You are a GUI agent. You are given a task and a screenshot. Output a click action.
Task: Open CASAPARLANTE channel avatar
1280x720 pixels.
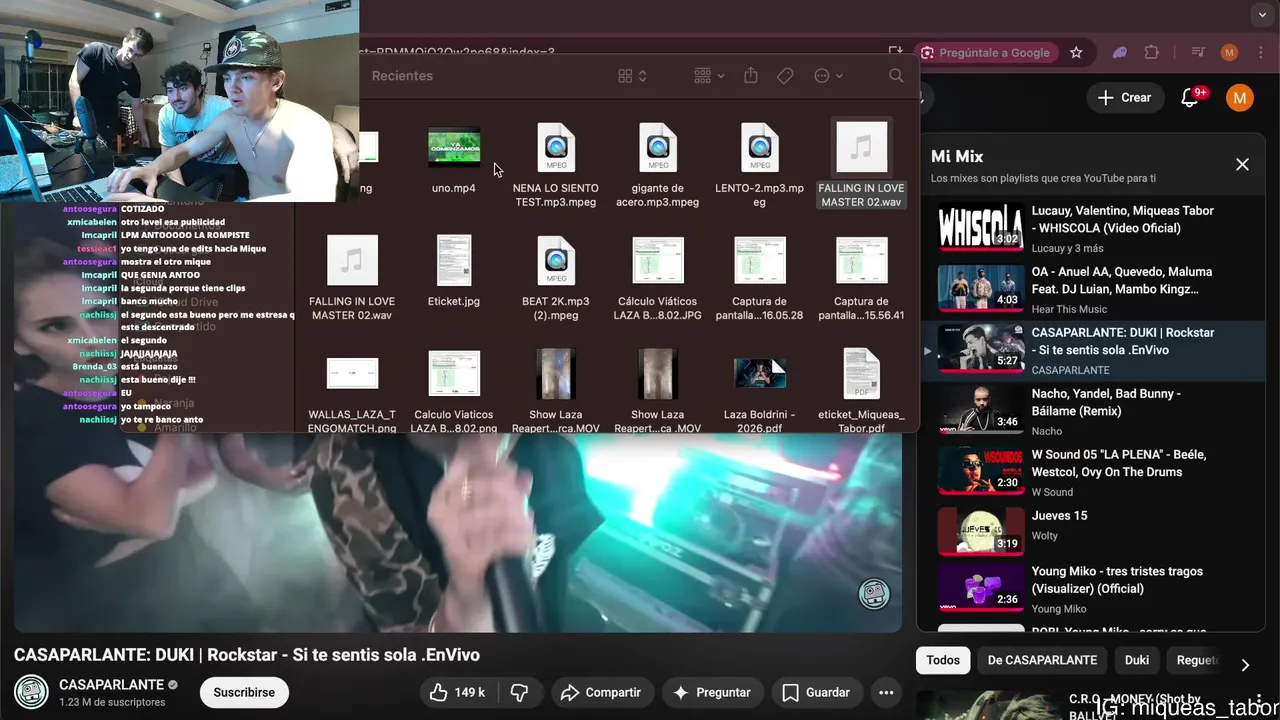[x=31, y=692]
